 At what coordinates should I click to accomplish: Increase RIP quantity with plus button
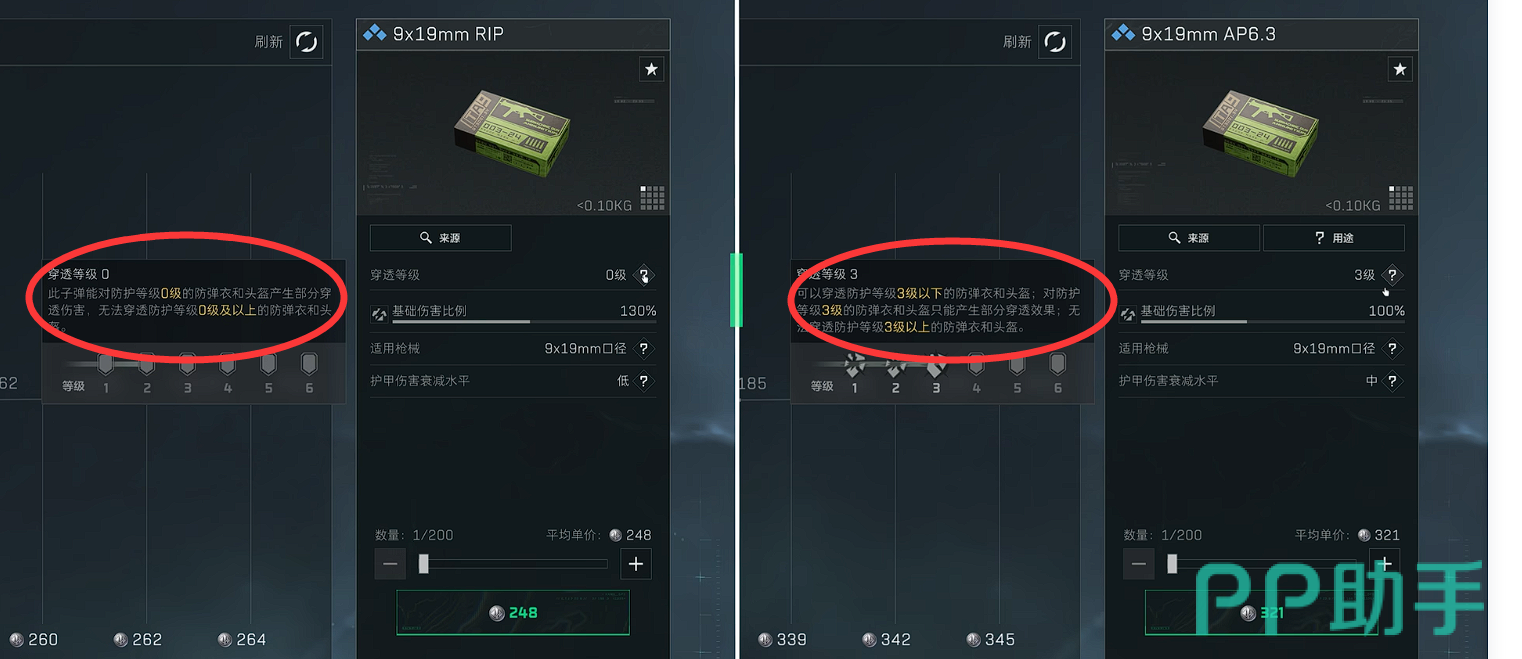click(x=636, y=564)
